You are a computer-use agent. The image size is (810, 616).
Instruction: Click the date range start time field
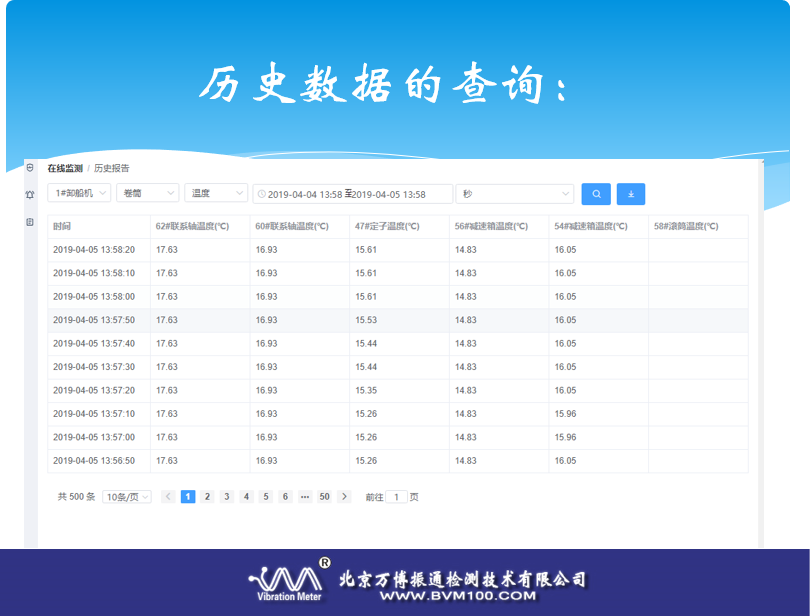[x=304, y=194]
